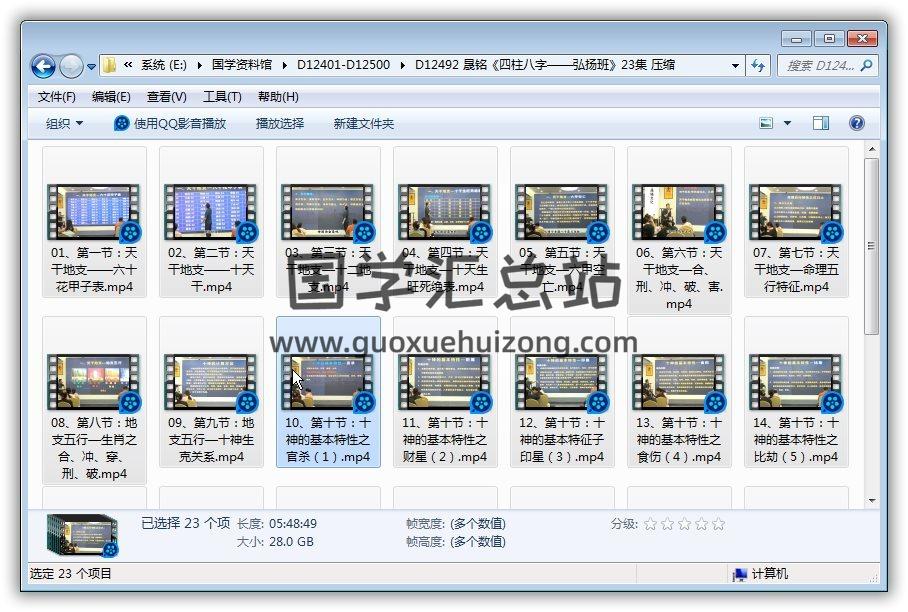
Task: Click the change view icon
Action: click(766, 123)
